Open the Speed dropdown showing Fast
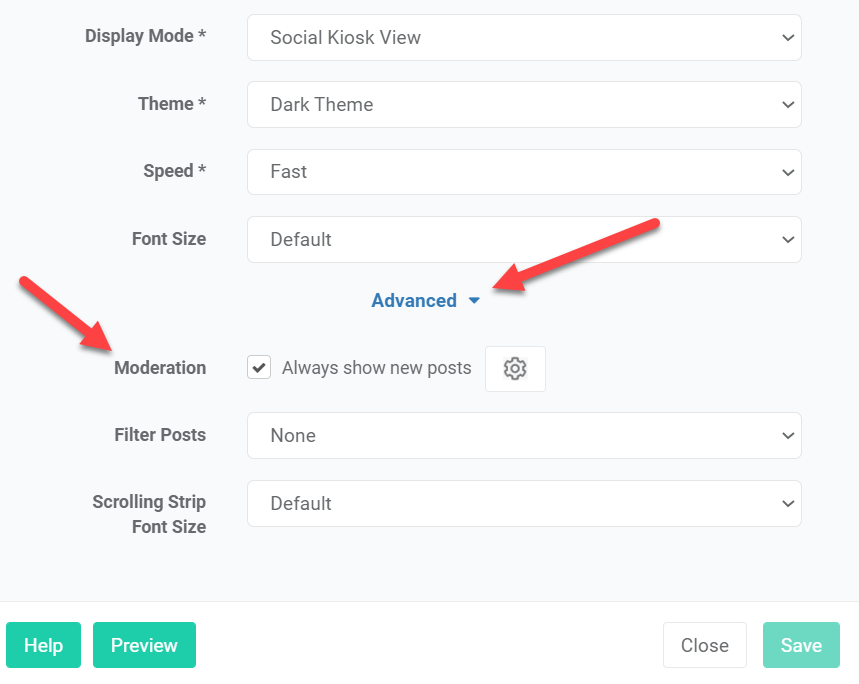This screenshot has width=859, height=684. (524, 172)
